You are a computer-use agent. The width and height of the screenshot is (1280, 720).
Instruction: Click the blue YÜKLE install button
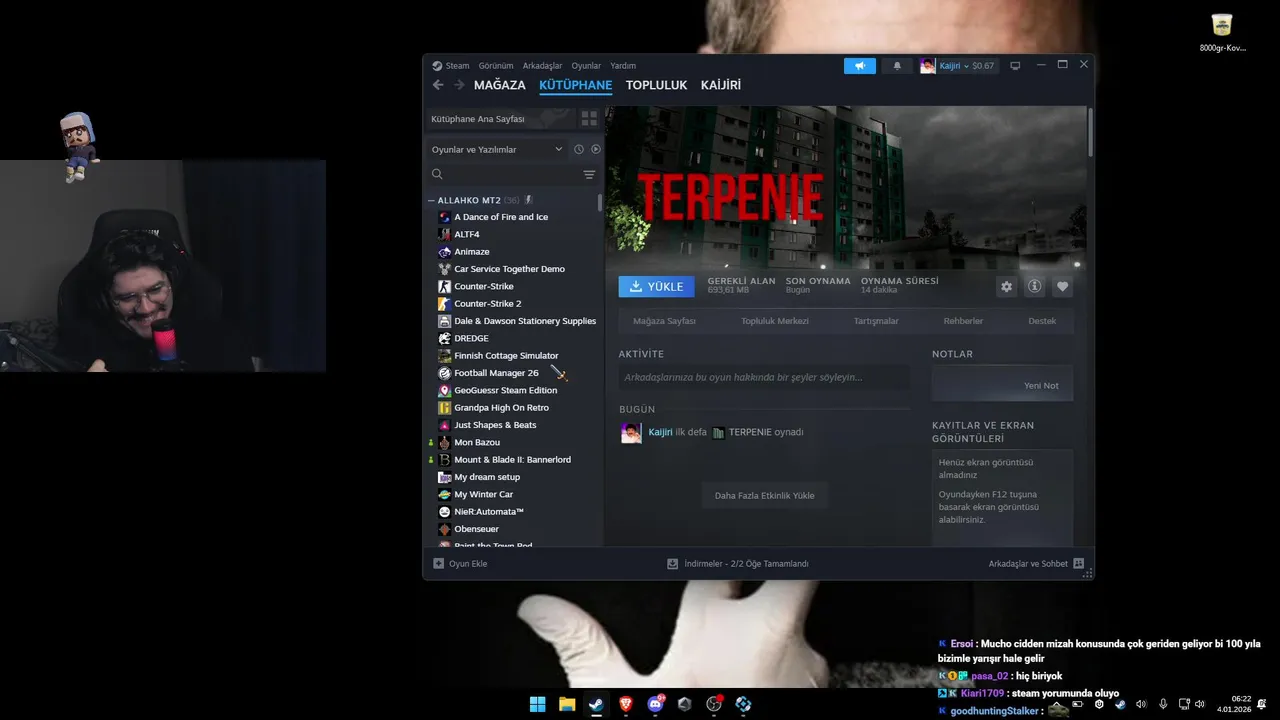point(657,287)
